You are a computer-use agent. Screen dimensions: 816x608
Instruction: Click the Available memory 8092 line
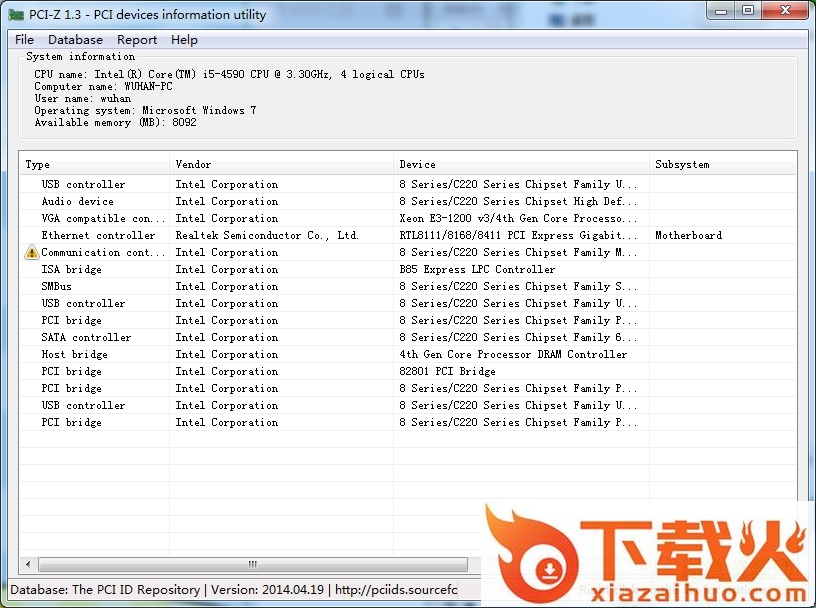click(x=116, y=122)
